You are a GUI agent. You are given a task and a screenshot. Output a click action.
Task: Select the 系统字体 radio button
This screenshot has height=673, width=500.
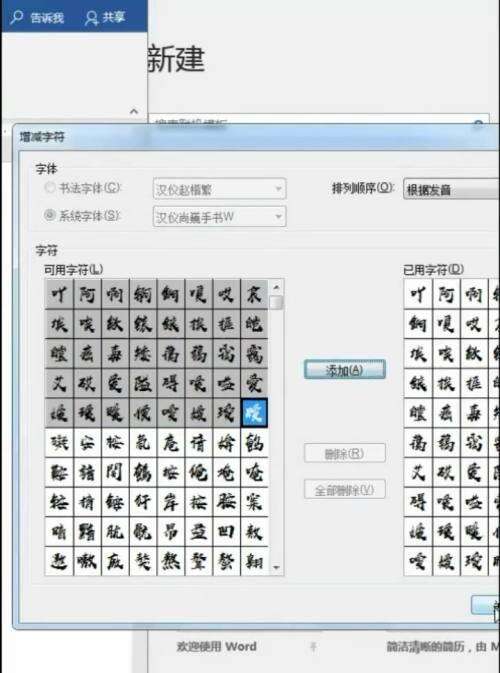(x=50, y=215)
